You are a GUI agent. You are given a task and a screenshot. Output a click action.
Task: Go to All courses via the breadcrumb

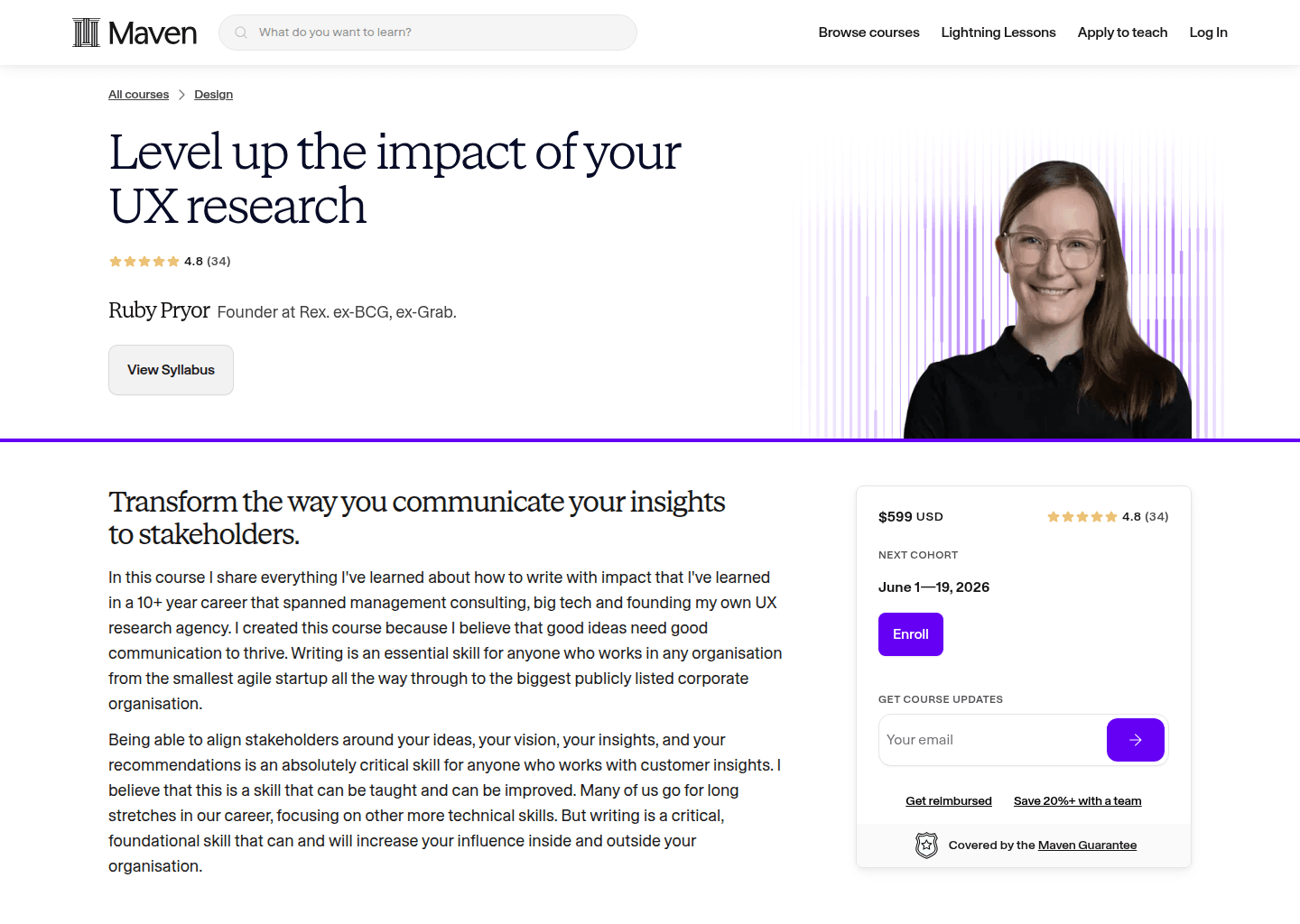tap(138, 94)
